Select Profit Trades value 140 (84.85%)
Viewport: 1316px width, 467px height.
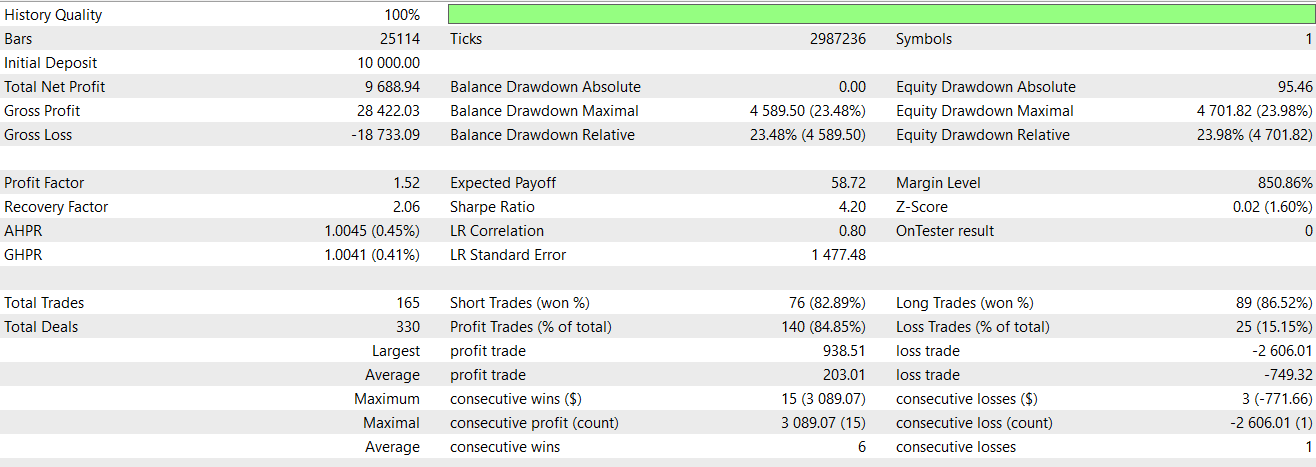pyautogui.click(x=823, y=327)
